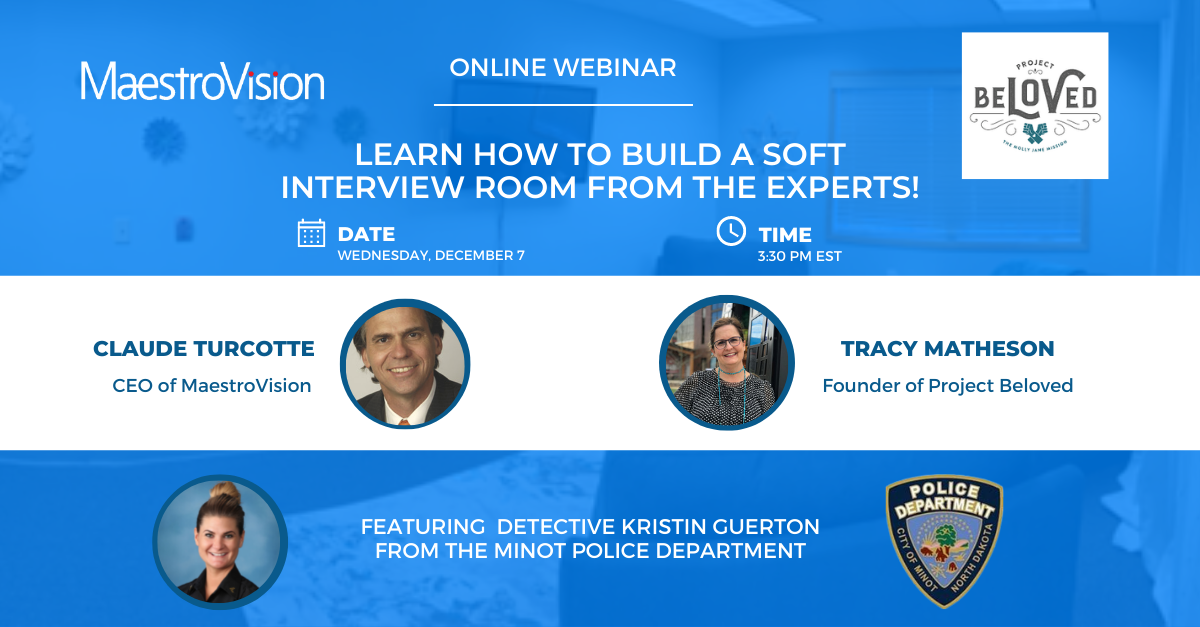Click the soft interview room headline
1200x627 pixels.
point(600,170)
